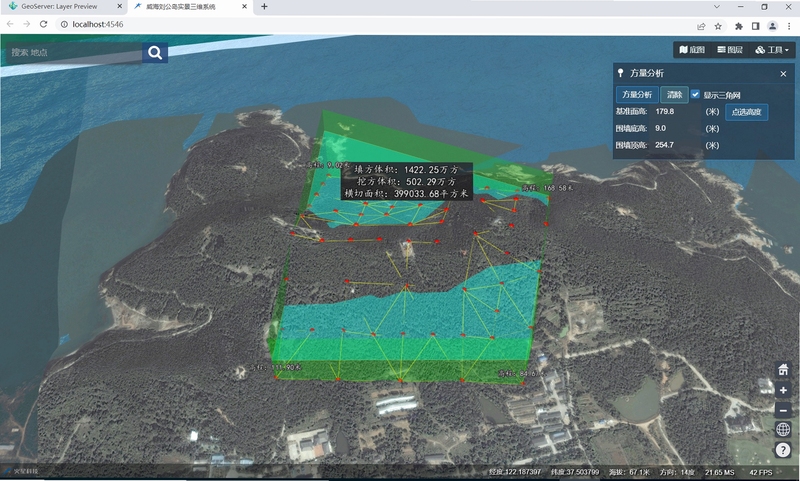Close the active 三维系统 tab
Viewport: 800px width, 481px height.
pyautogui.click(x=244, y=7)
